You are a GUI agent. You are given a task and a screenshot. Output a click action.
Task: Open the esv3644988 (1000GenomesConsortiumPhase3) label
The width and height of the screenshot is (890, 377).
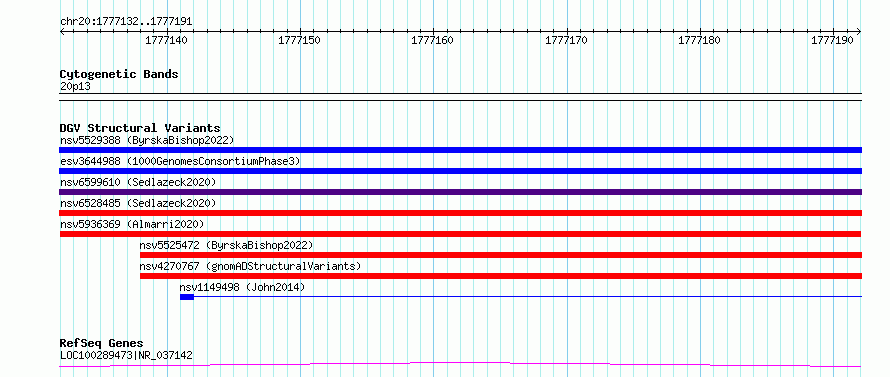pos(180,161)
